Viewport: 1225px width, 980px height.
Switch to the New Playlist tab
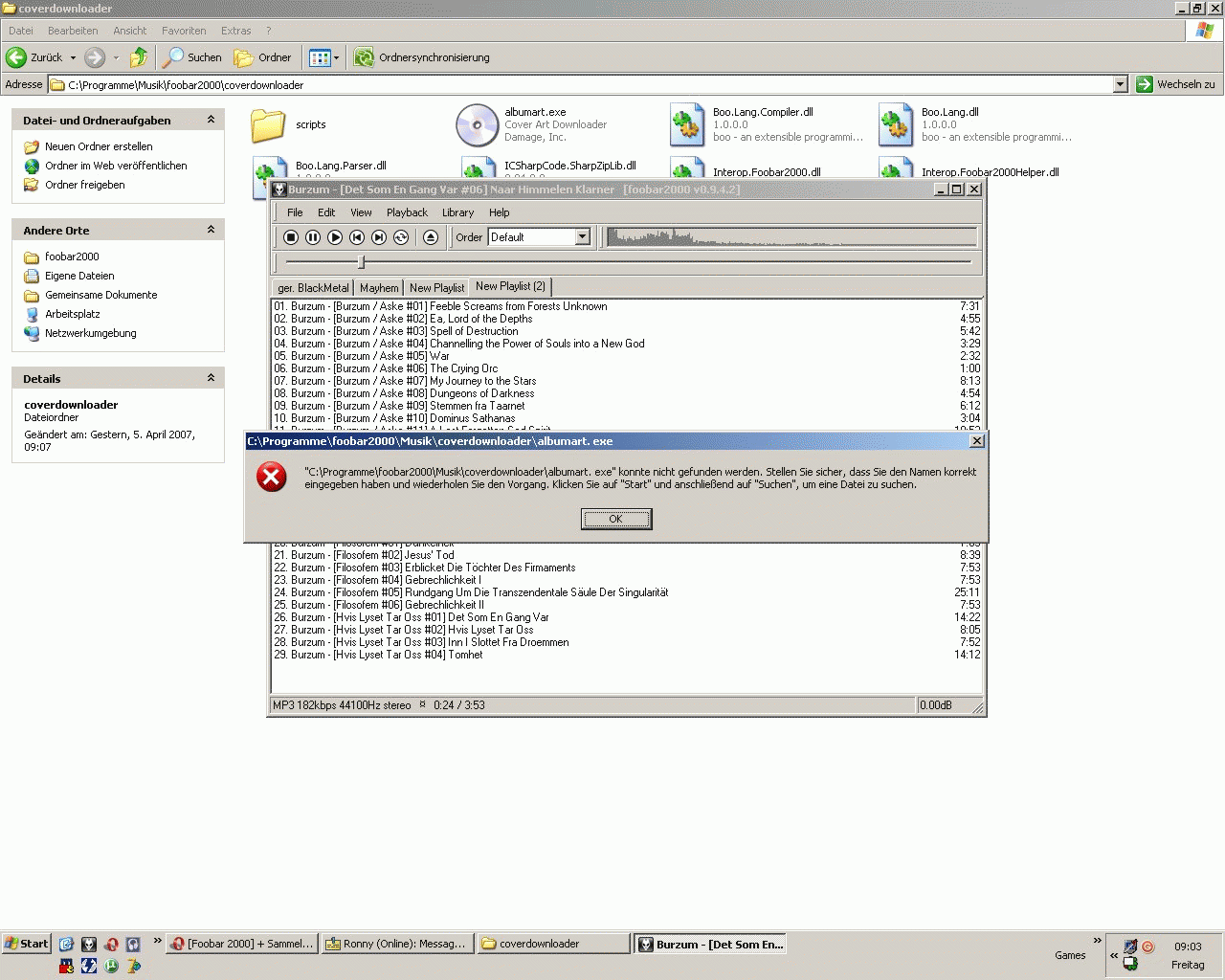point(436,288)
